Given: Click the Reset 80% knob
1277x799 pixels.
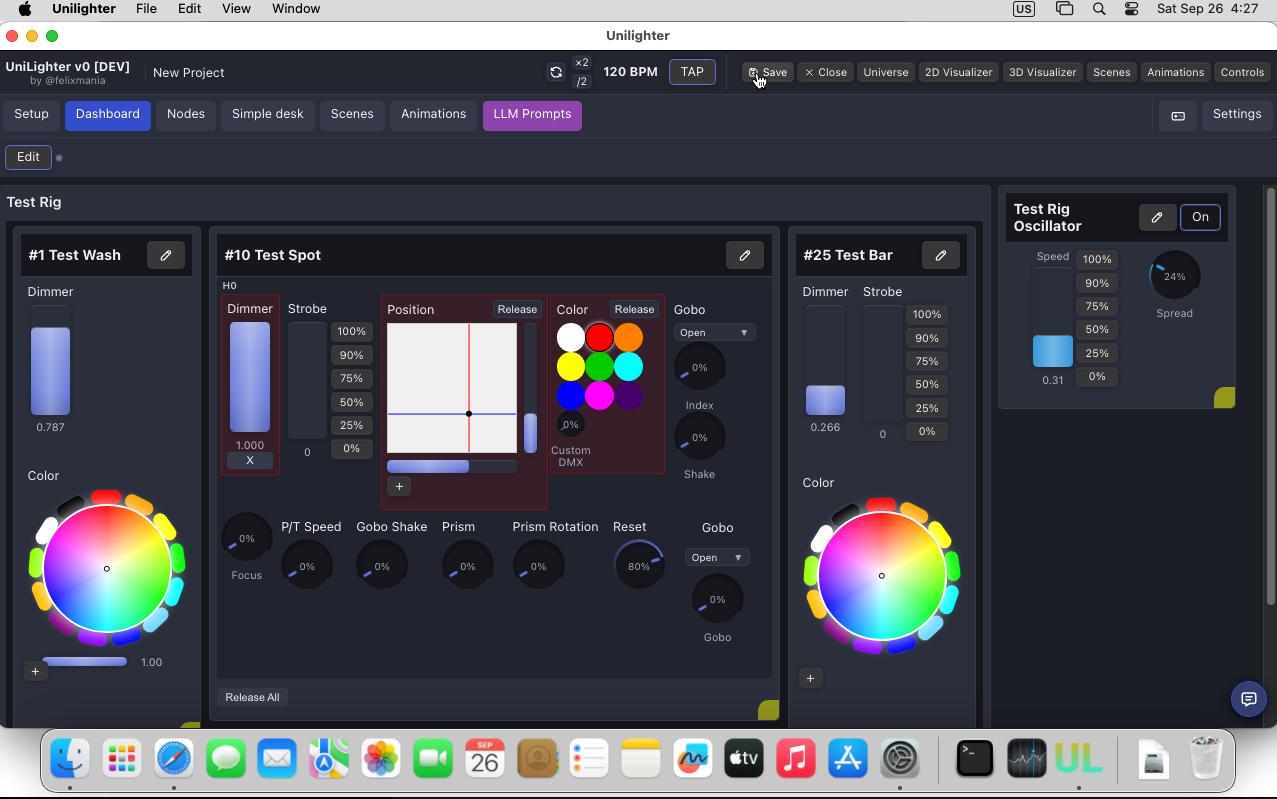Looking at the screenshot, I should (x=638, y=566).
